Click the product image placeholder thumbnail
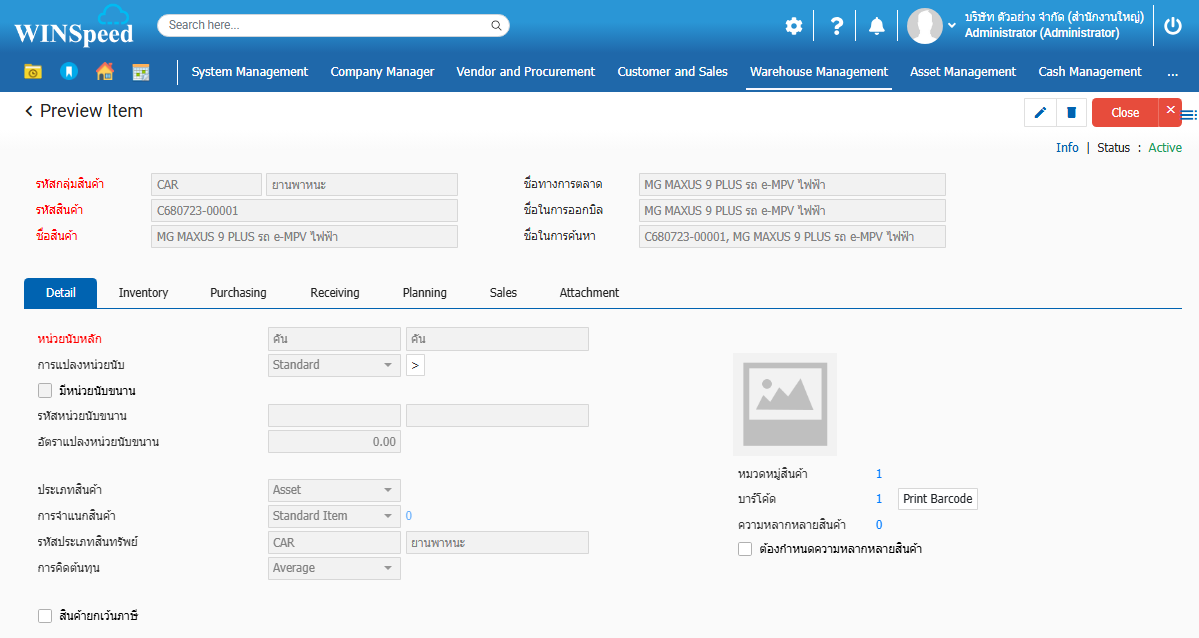 784,404
